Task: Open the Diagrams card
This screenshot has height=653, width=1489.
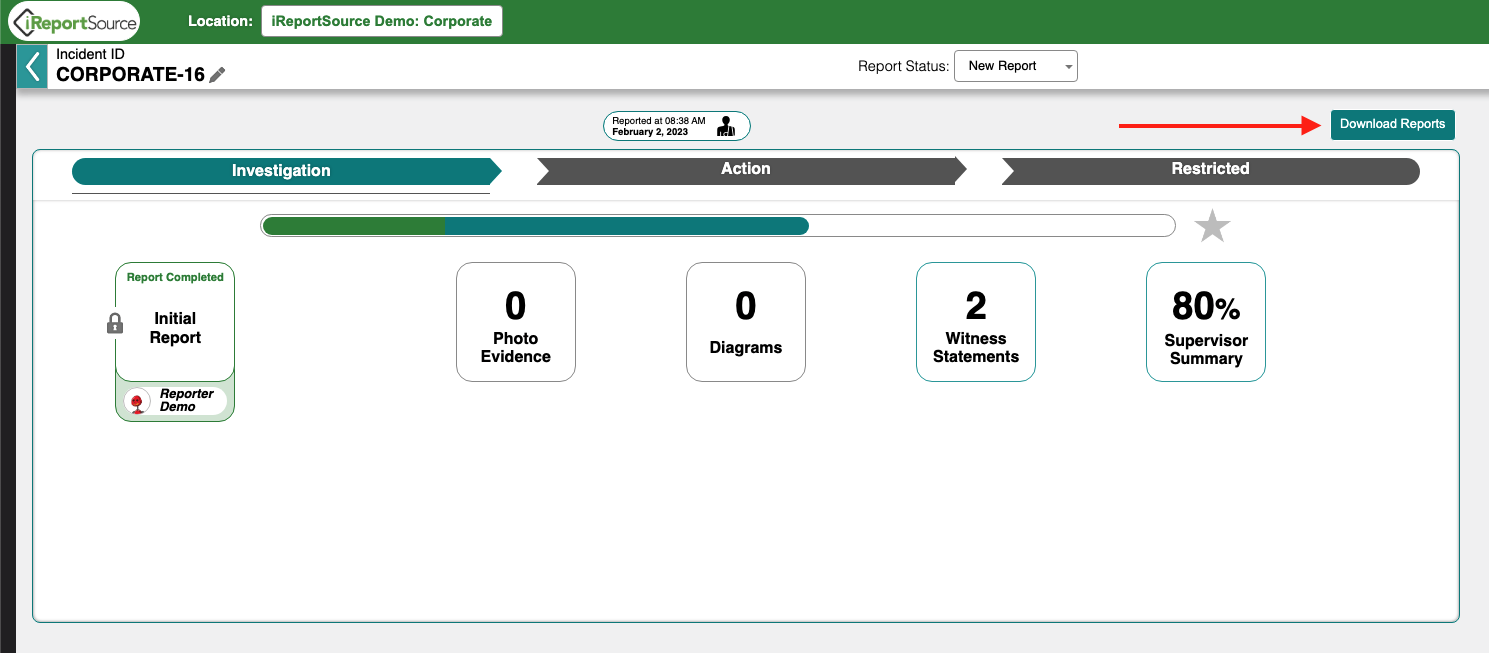Action: pyautogui.click(x=746, y=322)
